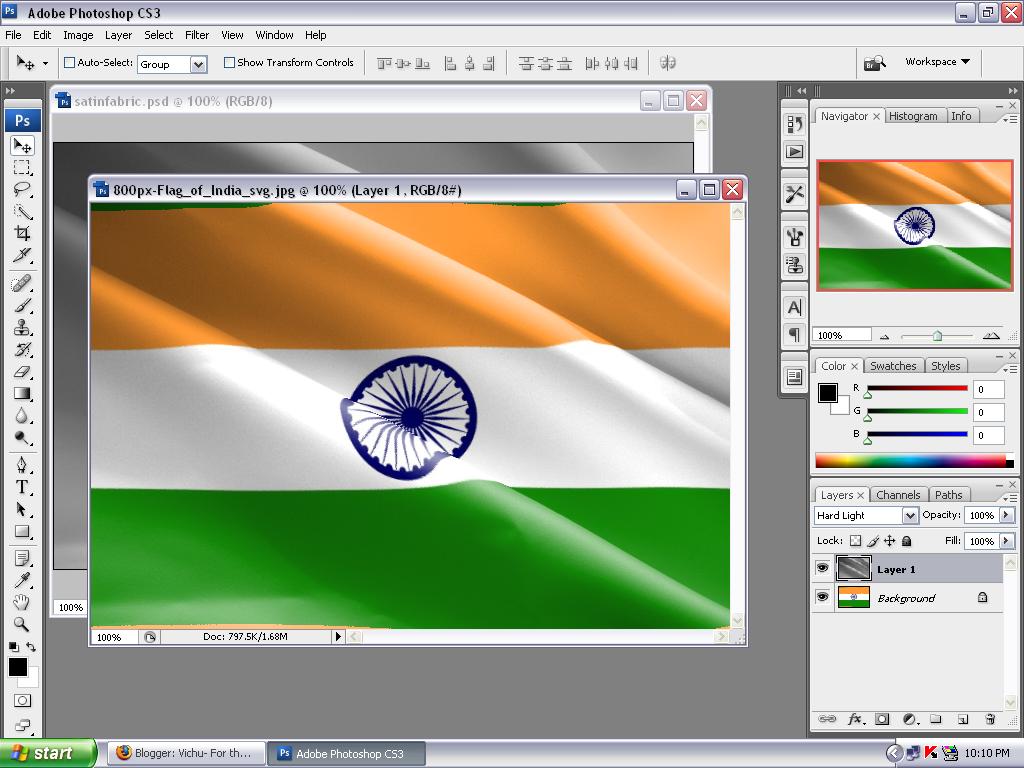Image resolution: width=1024 pixels, height=768 pixels.
Task: Select the Slice tool
Action: pyautogui.click(x=22, y=255)
